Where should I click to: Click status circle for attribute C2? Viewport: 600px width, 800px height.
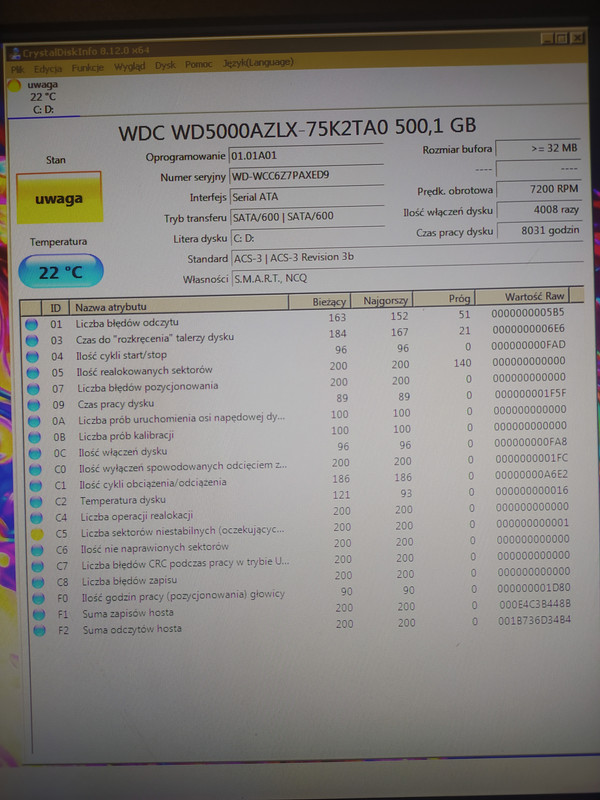[x=36, y=502]
